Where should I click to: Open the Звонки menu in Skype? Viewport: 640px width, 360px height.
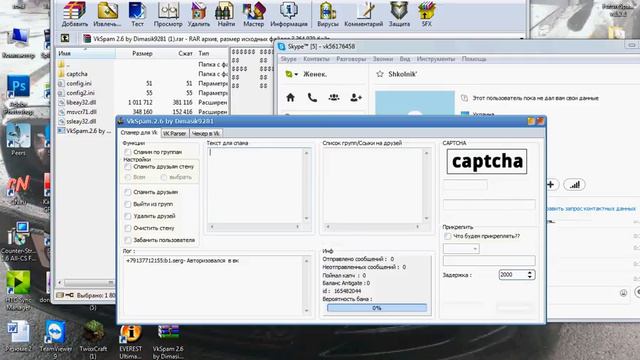tap(383, 59)
